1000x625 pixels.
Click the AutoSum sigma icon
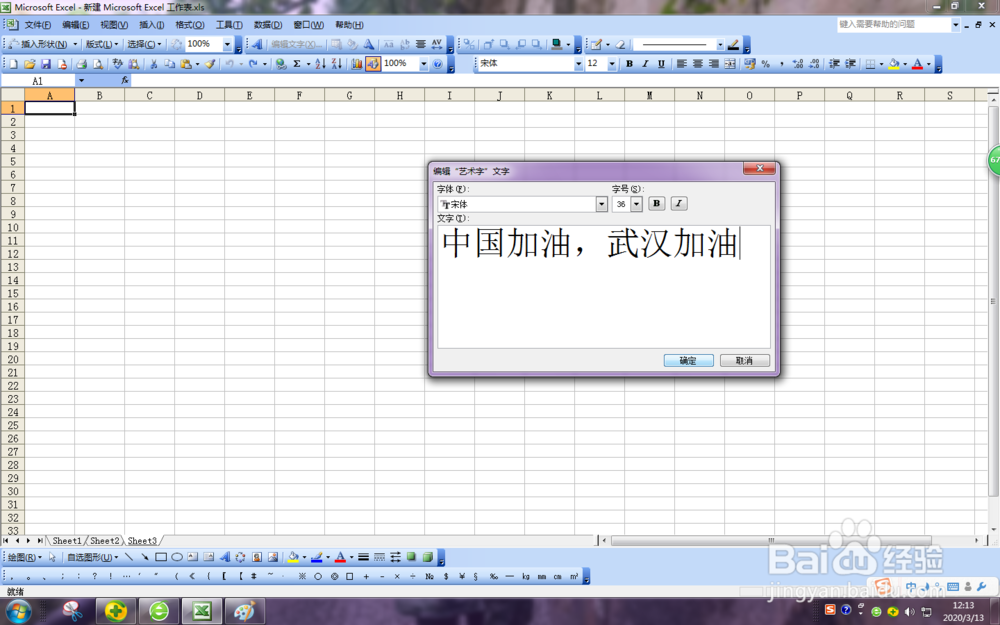point(297,64)
